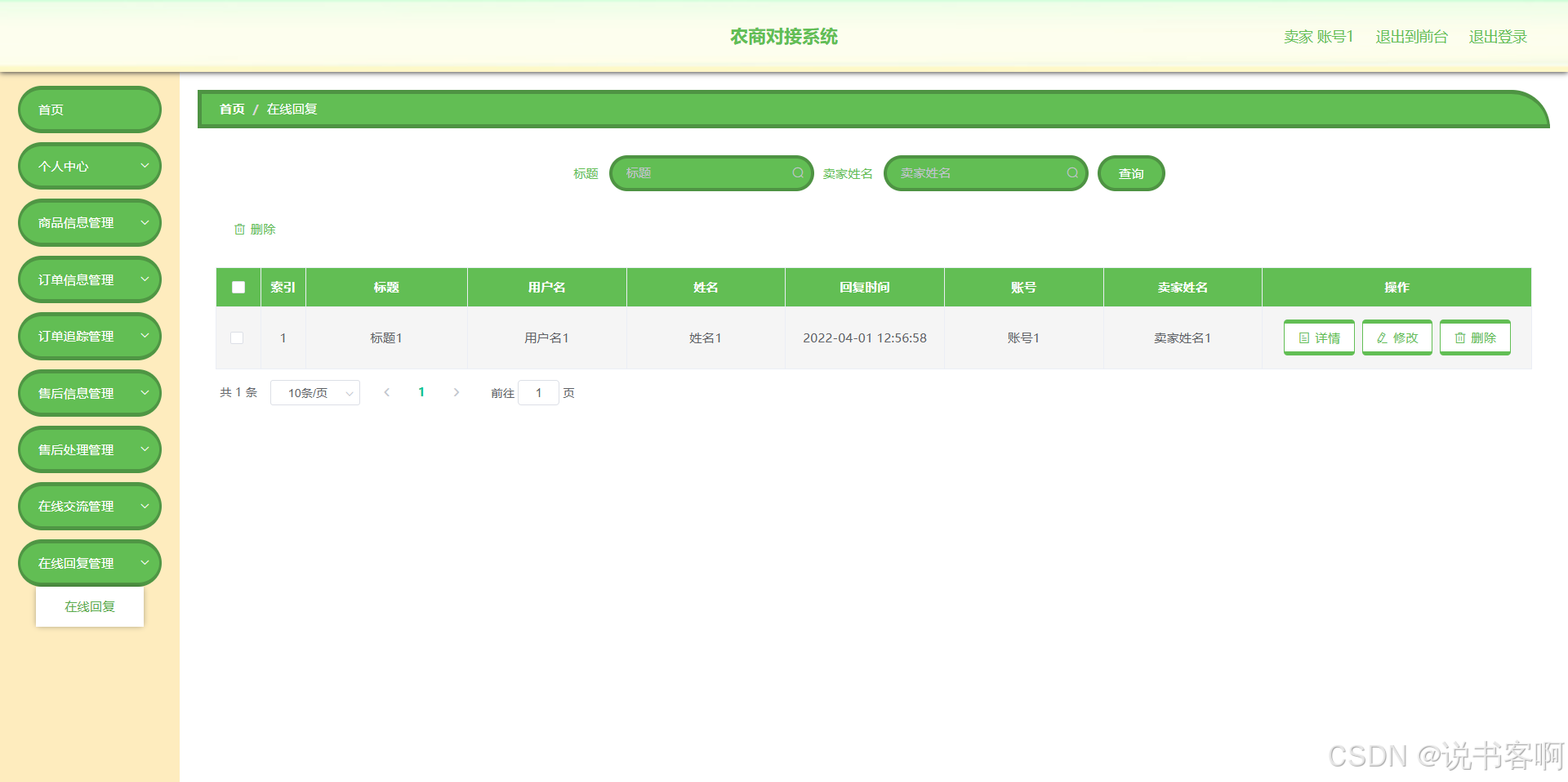Go to 首页 in the sidebar
This screenshot has width=1568, height=782.
(x=90, y=109)
